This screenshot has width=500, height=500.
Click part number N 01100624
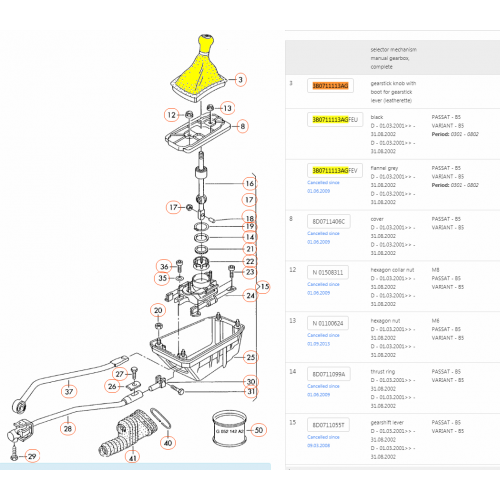(328, 323)
